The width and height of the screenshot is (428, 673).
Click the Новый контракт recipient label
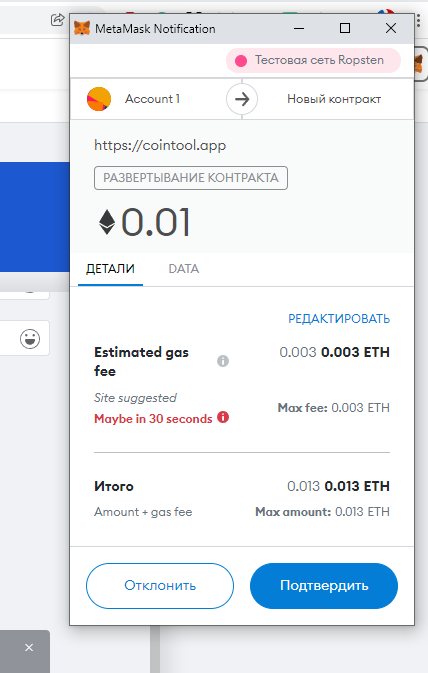pyautogui.click(x=334, y=99)
